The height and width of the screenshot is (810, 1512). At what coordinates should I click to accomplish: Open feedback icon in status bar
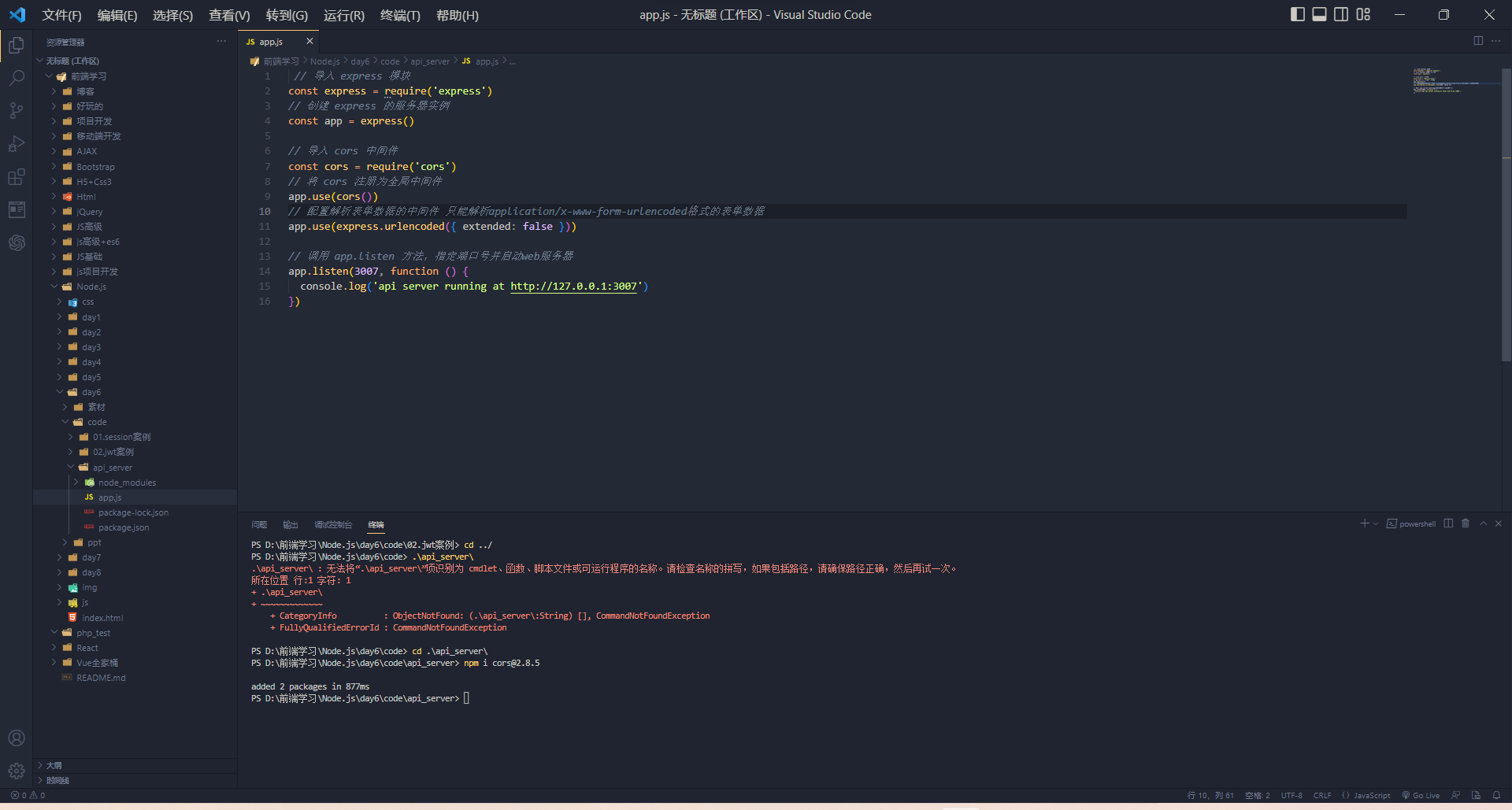click(x=1455, y=795)
